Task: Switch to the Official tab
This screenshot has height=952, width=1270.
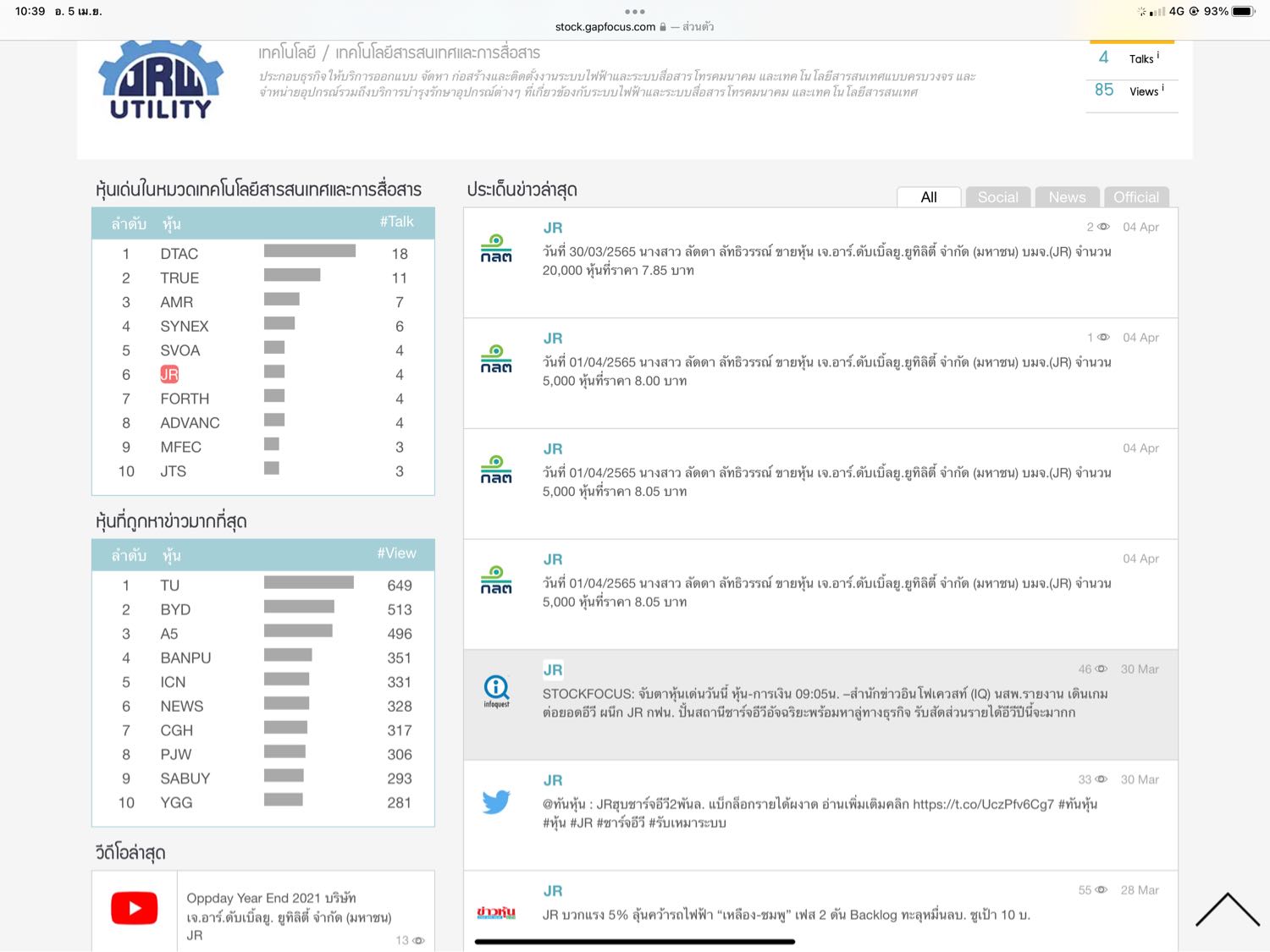Action: [1136, 197]
